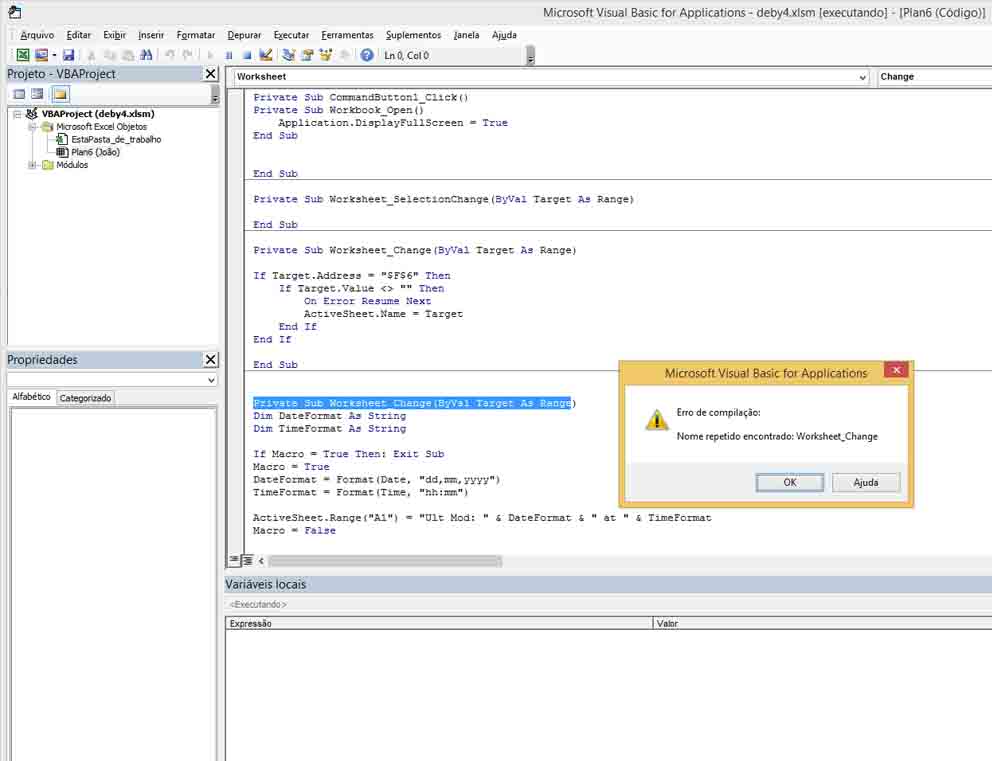Click the Break pause icon

click(229, 55)
